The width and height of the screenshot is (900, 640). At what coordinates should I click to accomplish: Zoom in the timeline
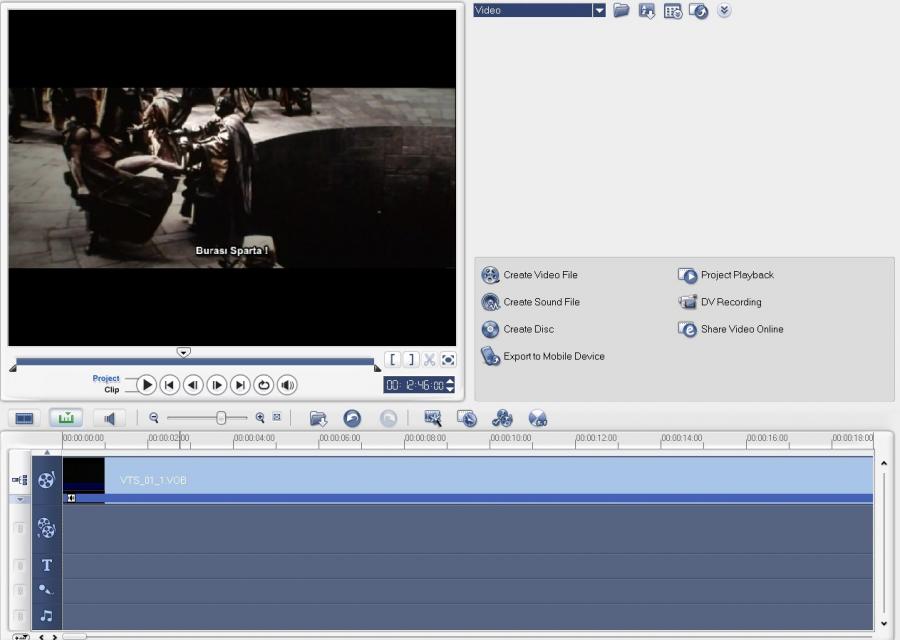[x=260, y=418]
